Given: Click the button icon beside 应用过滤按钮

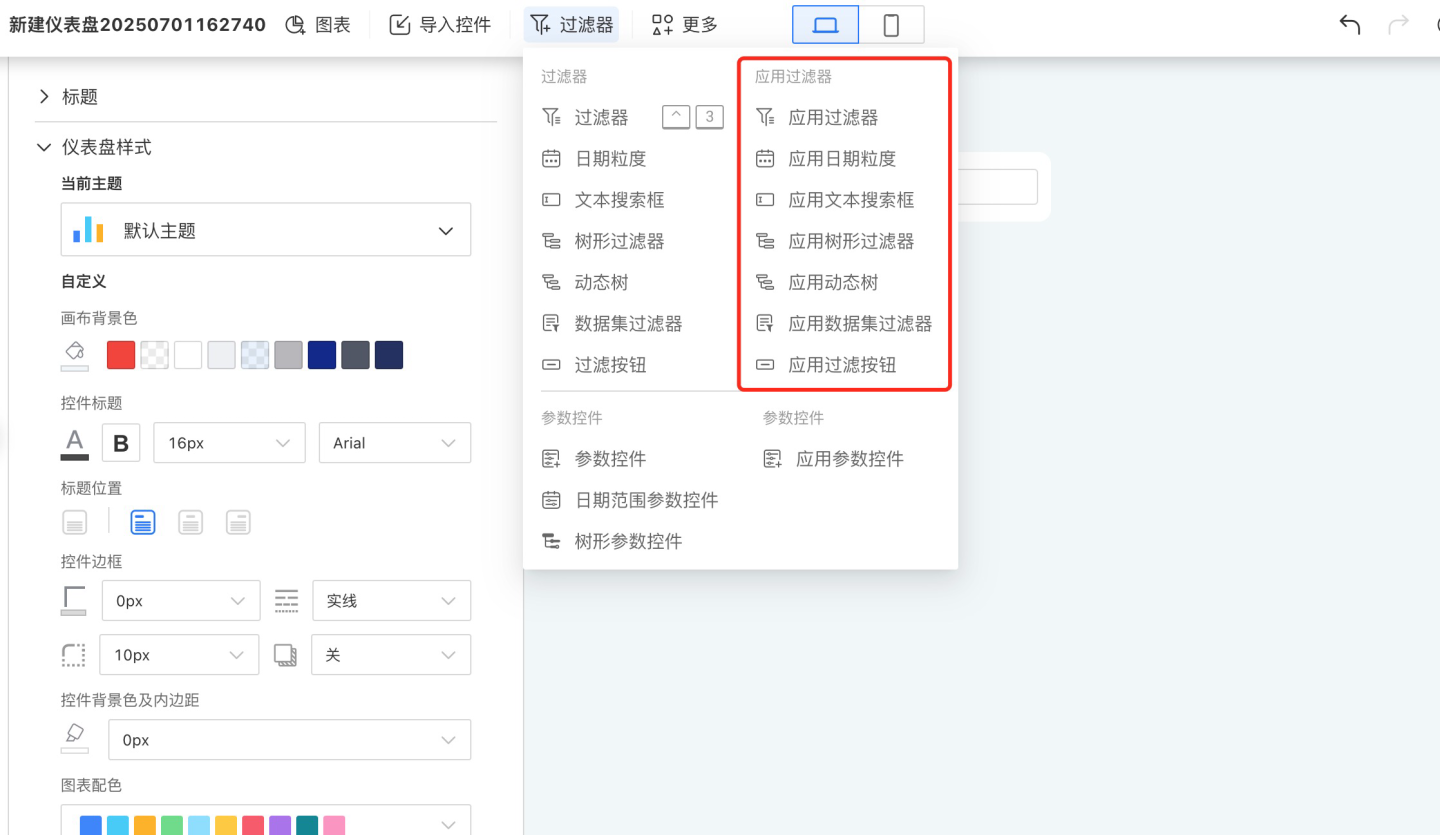Looking at the screenshot, I should (x=765, y=365).
